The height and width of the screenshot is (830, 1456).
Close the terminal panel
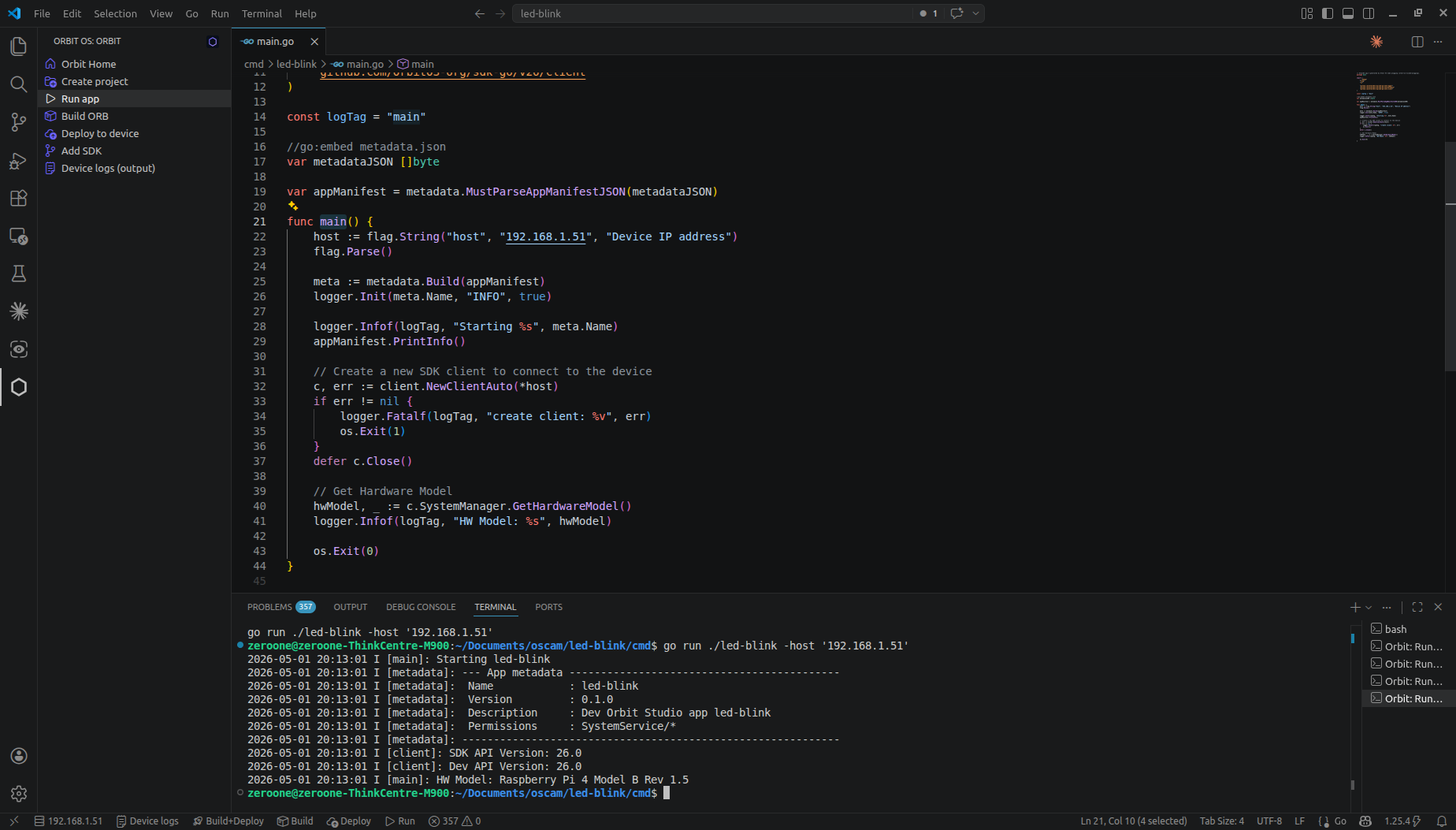1438,607
